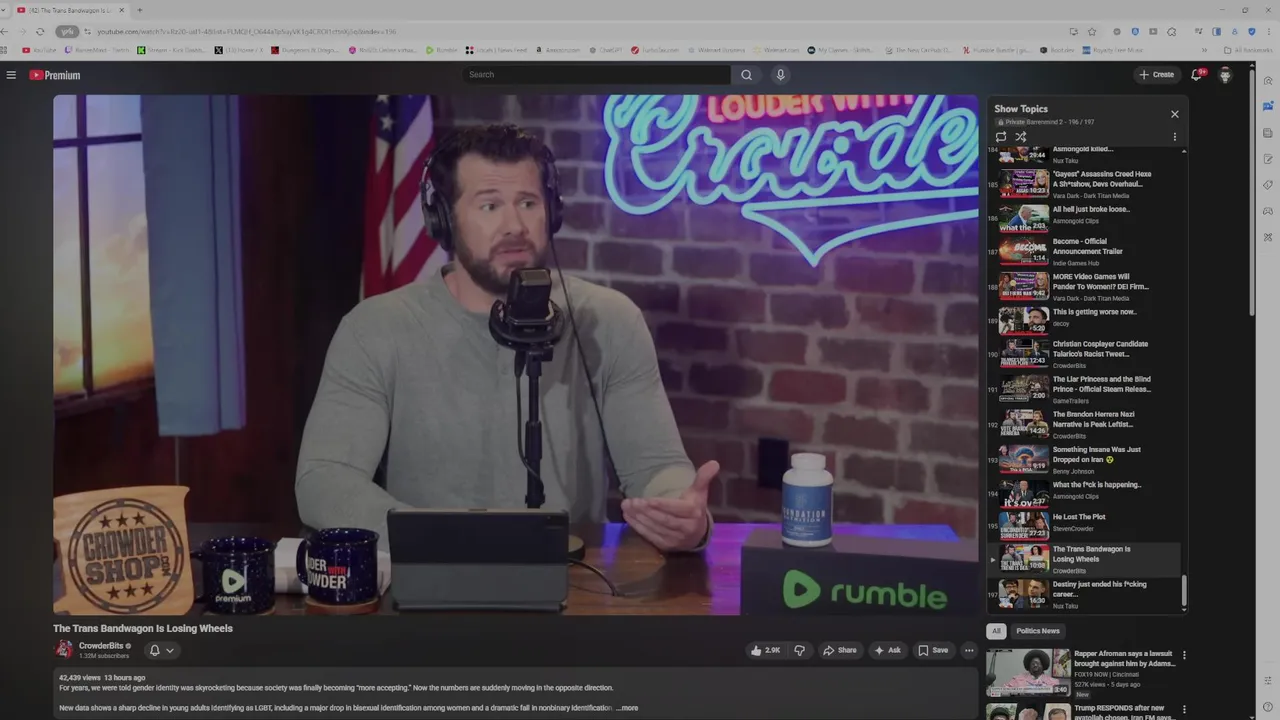Play "Something Insane Was Just Dropped on Iran"
This screenshot has height=720, width=1280.
[1085, 459]
